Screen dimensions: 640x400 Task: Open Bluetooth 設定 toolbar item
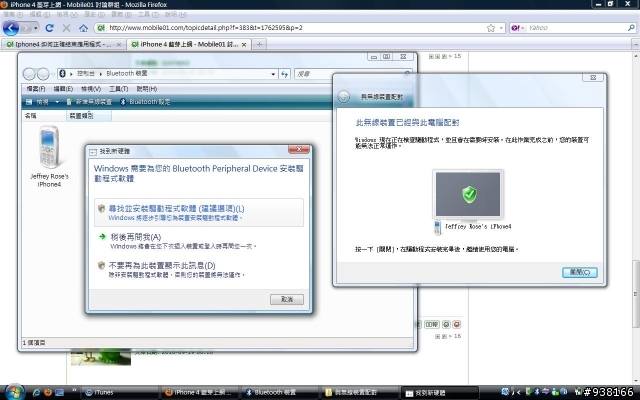point(145,102)
